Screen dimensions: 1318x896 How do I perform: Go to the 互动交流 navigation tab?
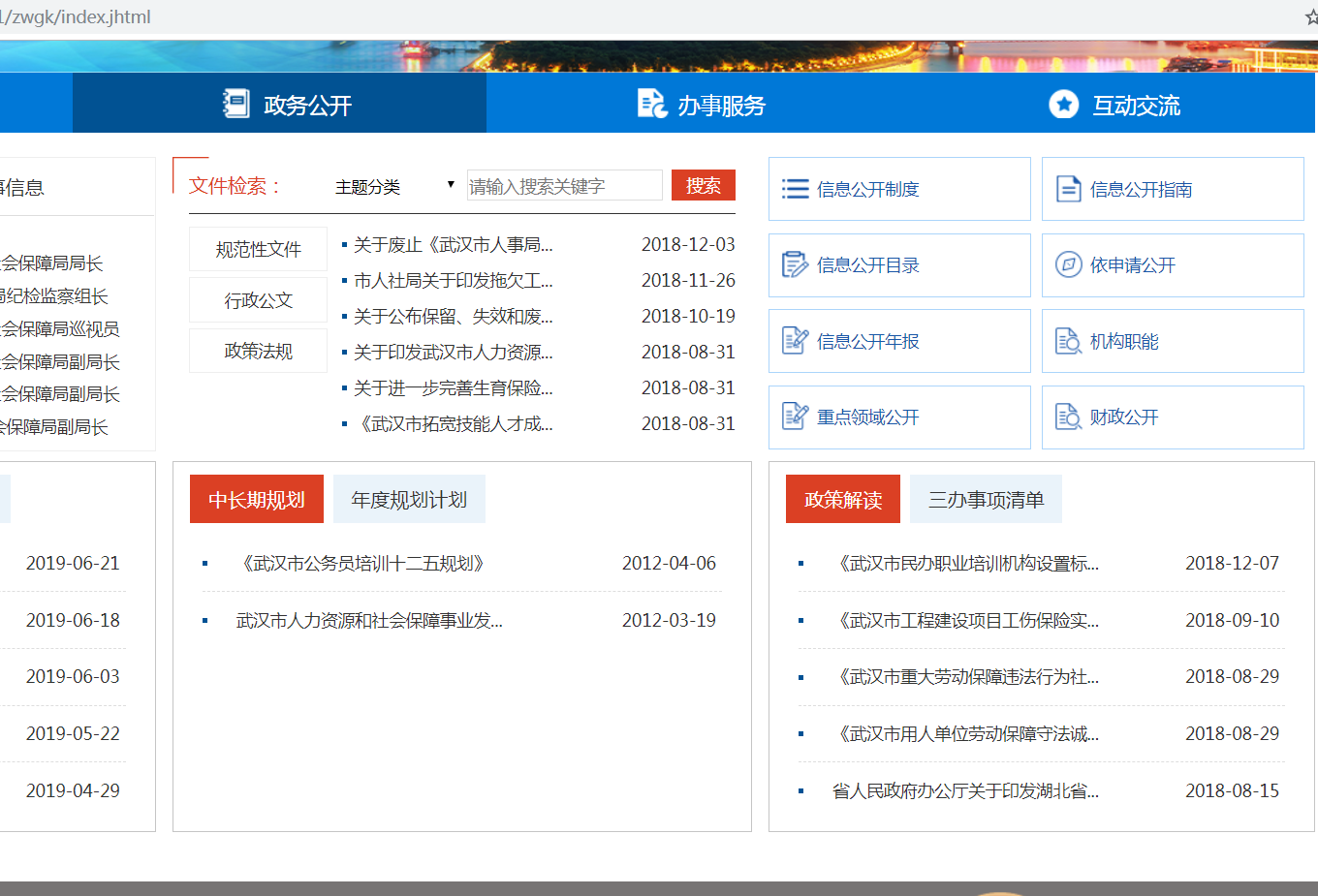(x=1114, y=105)
